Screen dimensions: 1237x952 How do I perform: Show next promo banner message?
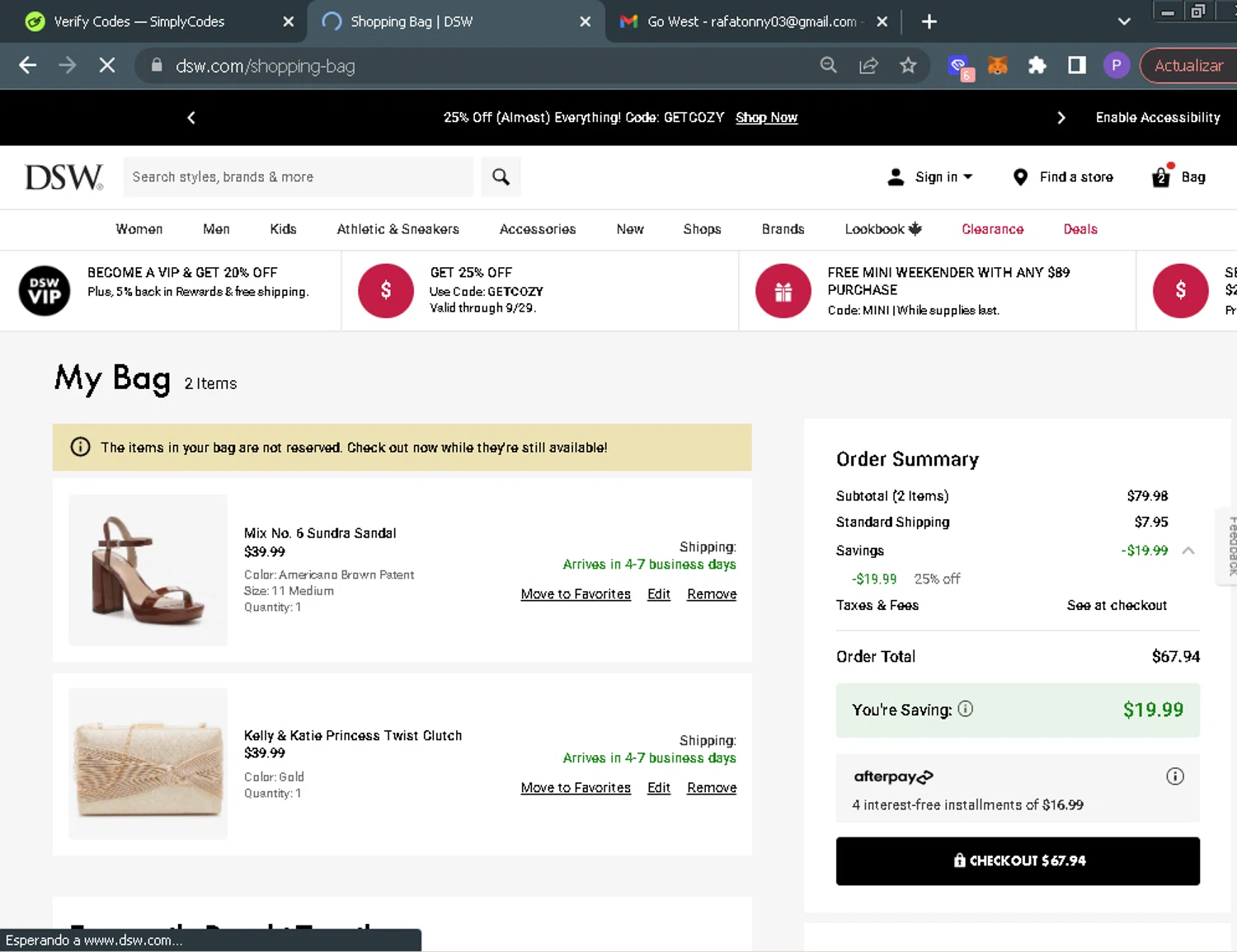(x=1061, y=118)
